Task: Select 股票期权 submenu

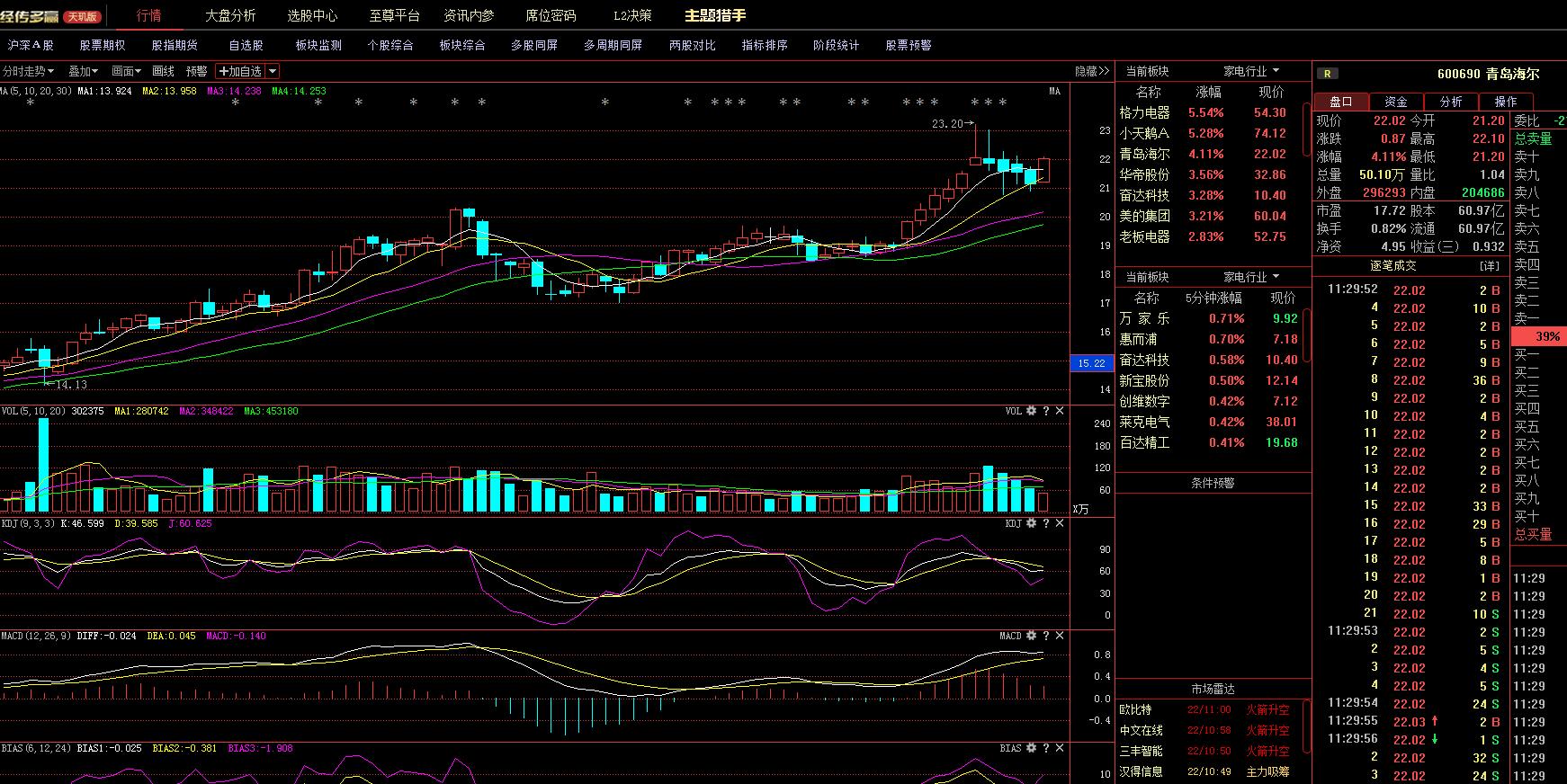Action: coord(103,45)
